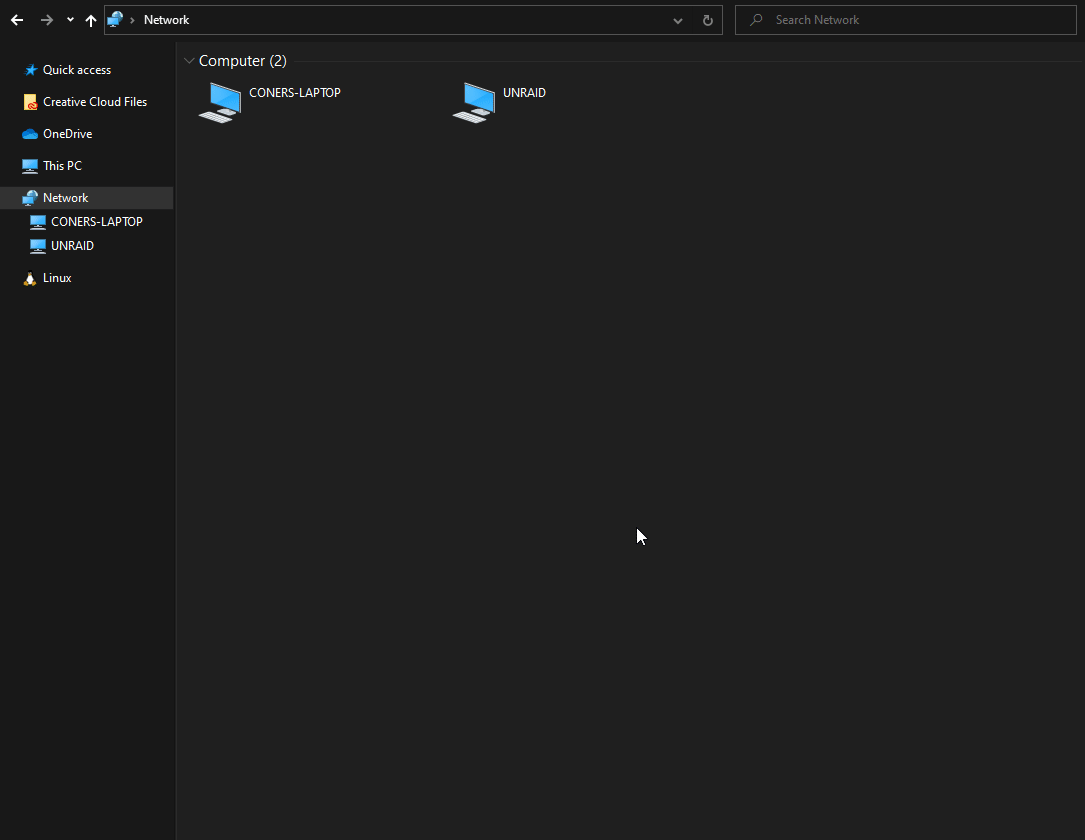Open Creative Cloud Files in sidebar
The width and height of the screenshot is (1085, 840).
tap(95, 102)
